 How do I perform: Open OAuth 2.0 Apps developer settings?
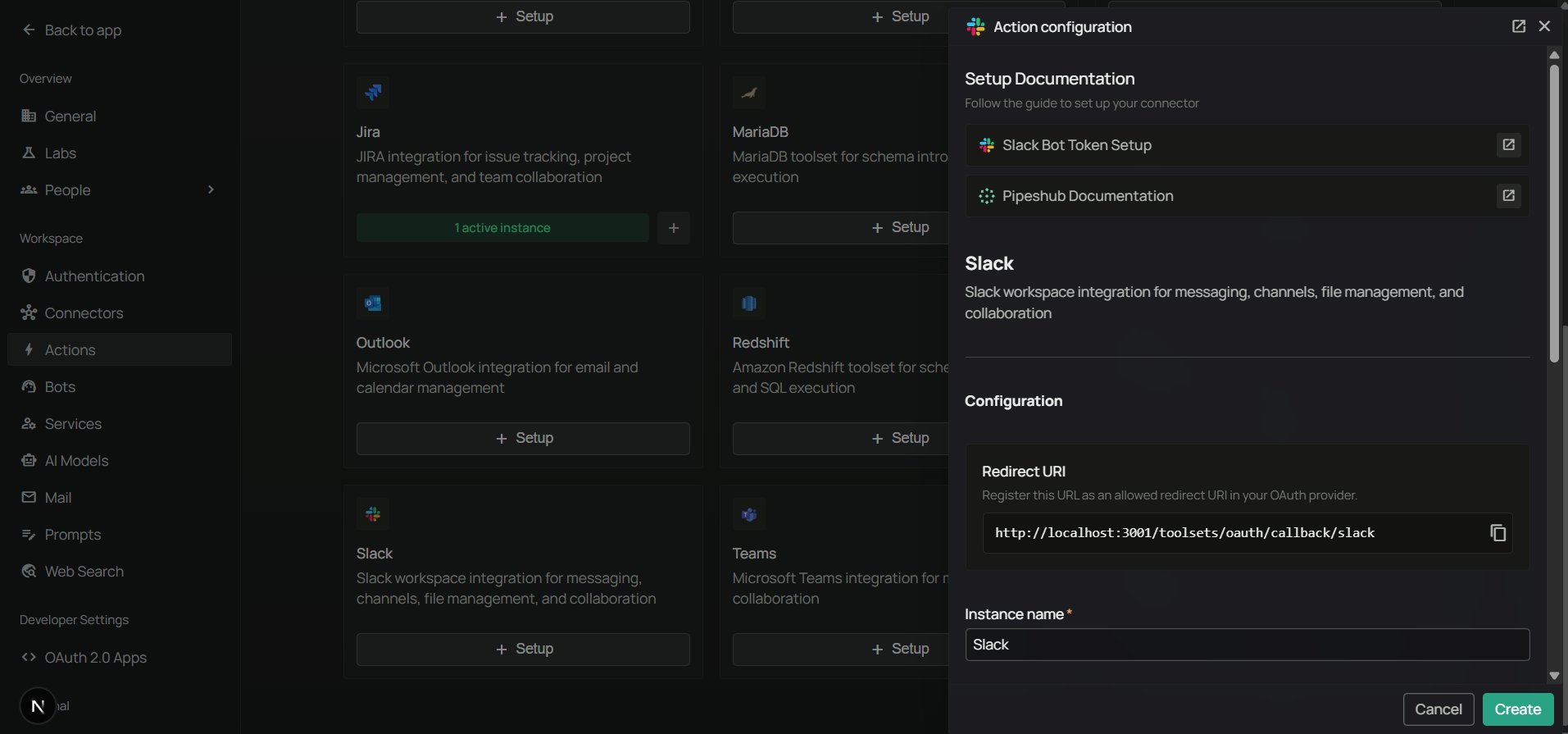click(x=120, y=658)
